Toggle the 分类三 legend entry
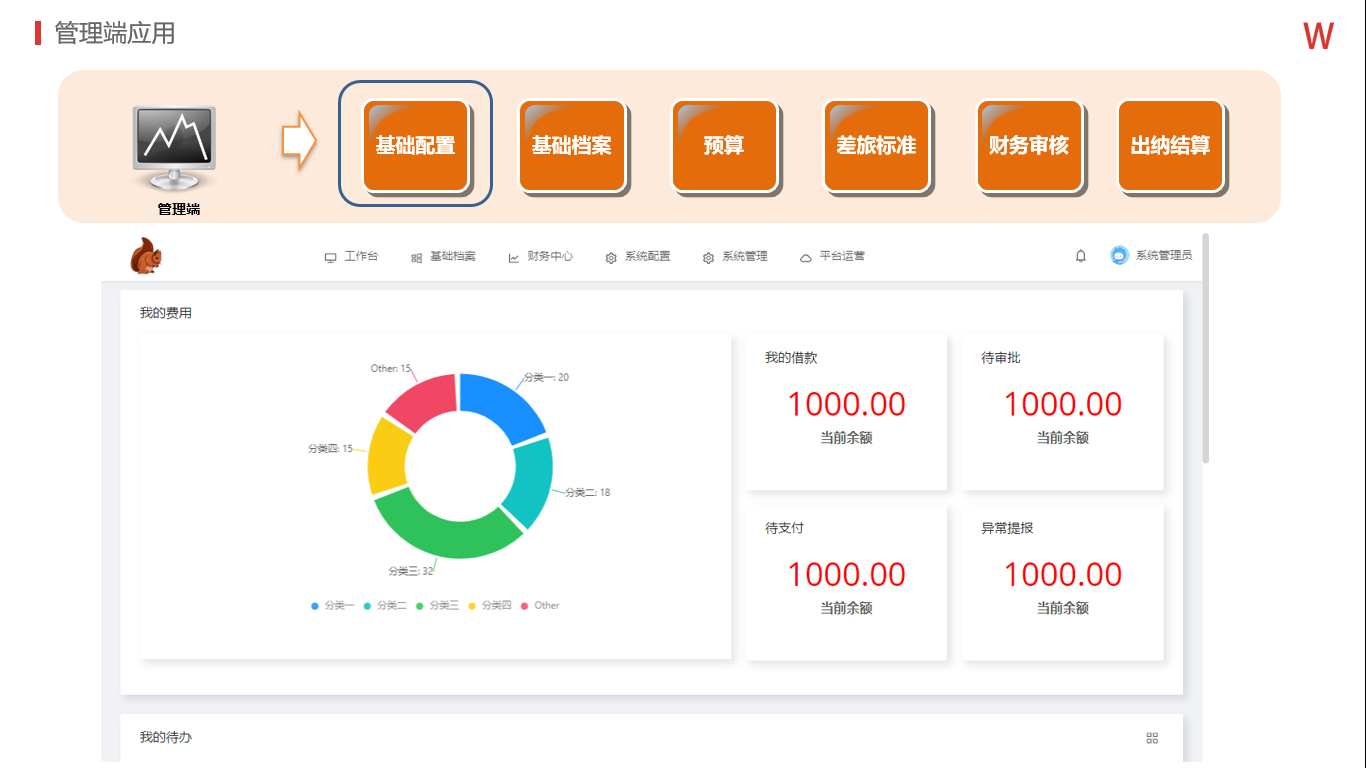 pos(438,606)
